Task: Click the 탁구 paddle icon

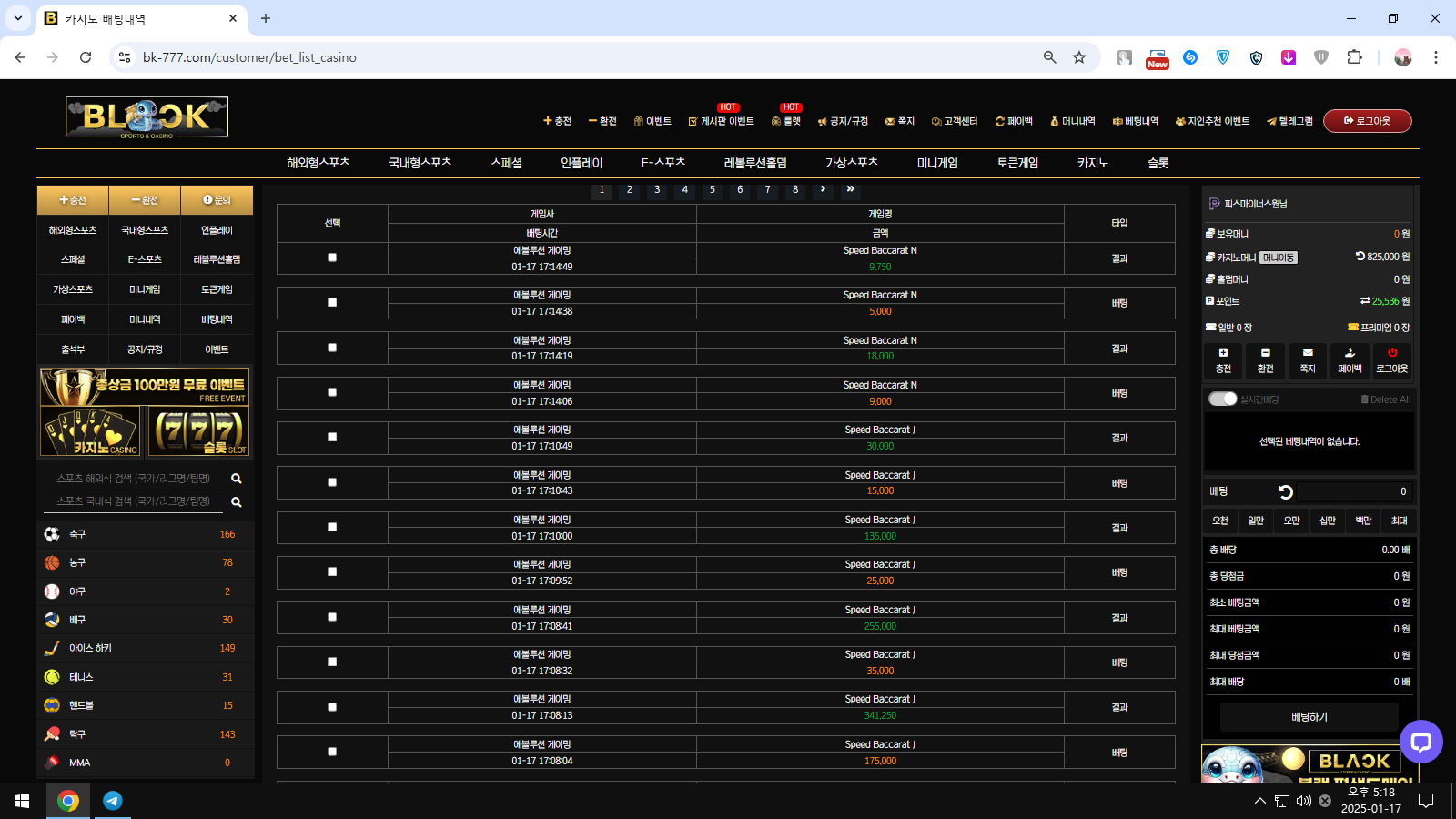Action: click(52, 733)
